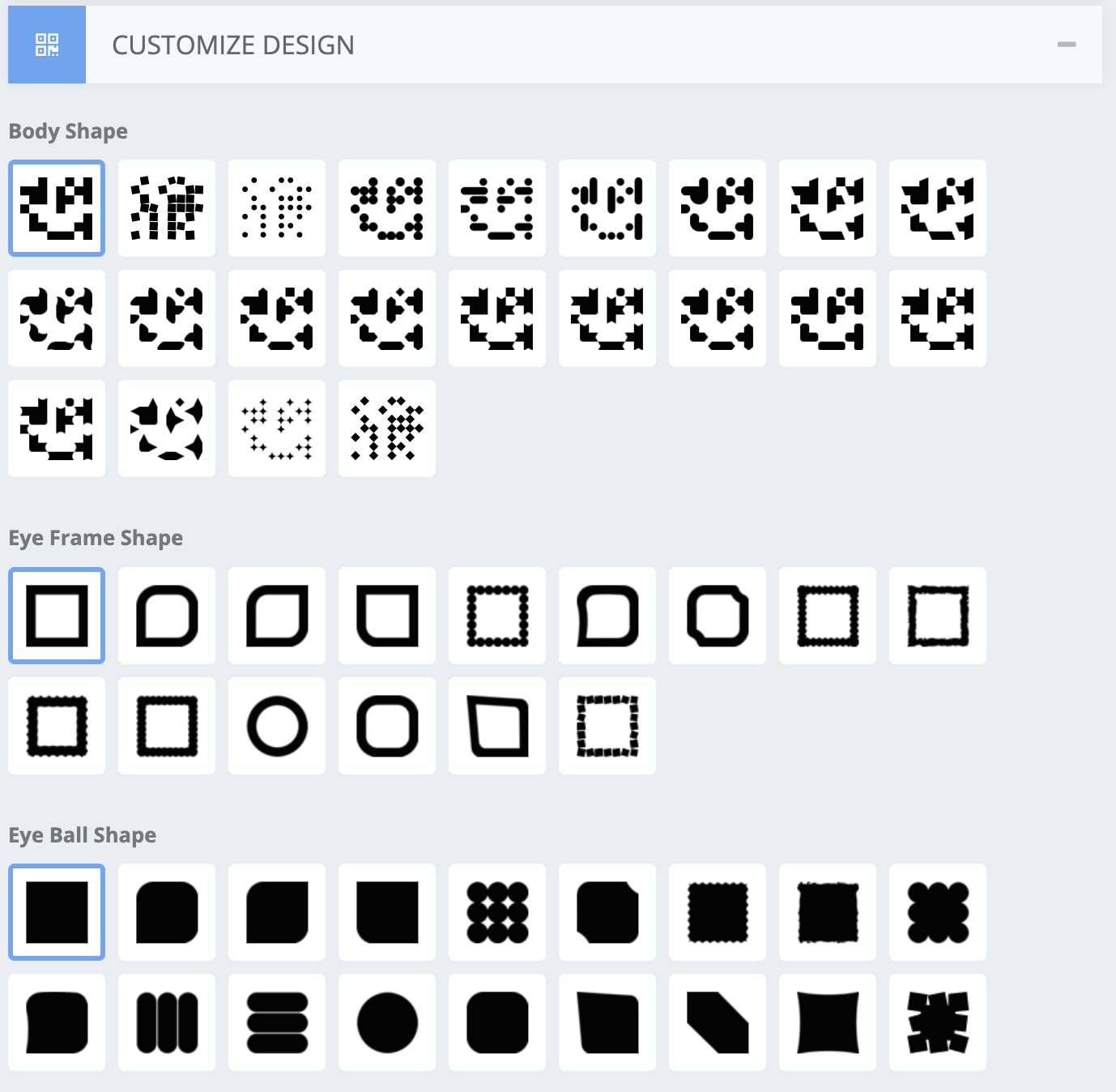The height and width of the screenshot is (1092, 1116).
Task: Select the circle eye frame
Action: click(277, 726)
